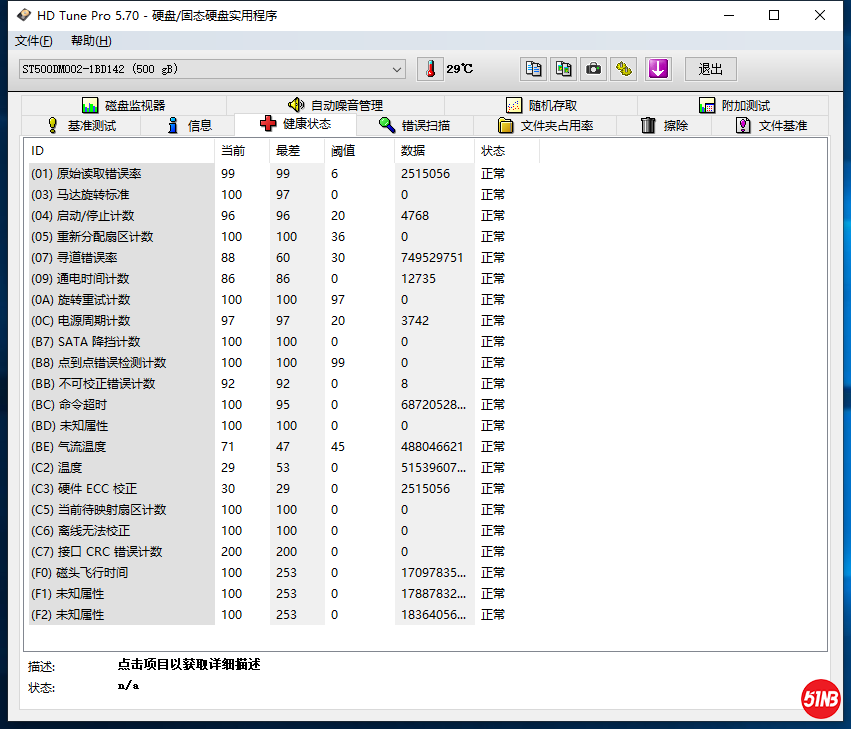Click the 阈值 column header
The height and width of the screenshot is (729, 851).
point(343,151)
